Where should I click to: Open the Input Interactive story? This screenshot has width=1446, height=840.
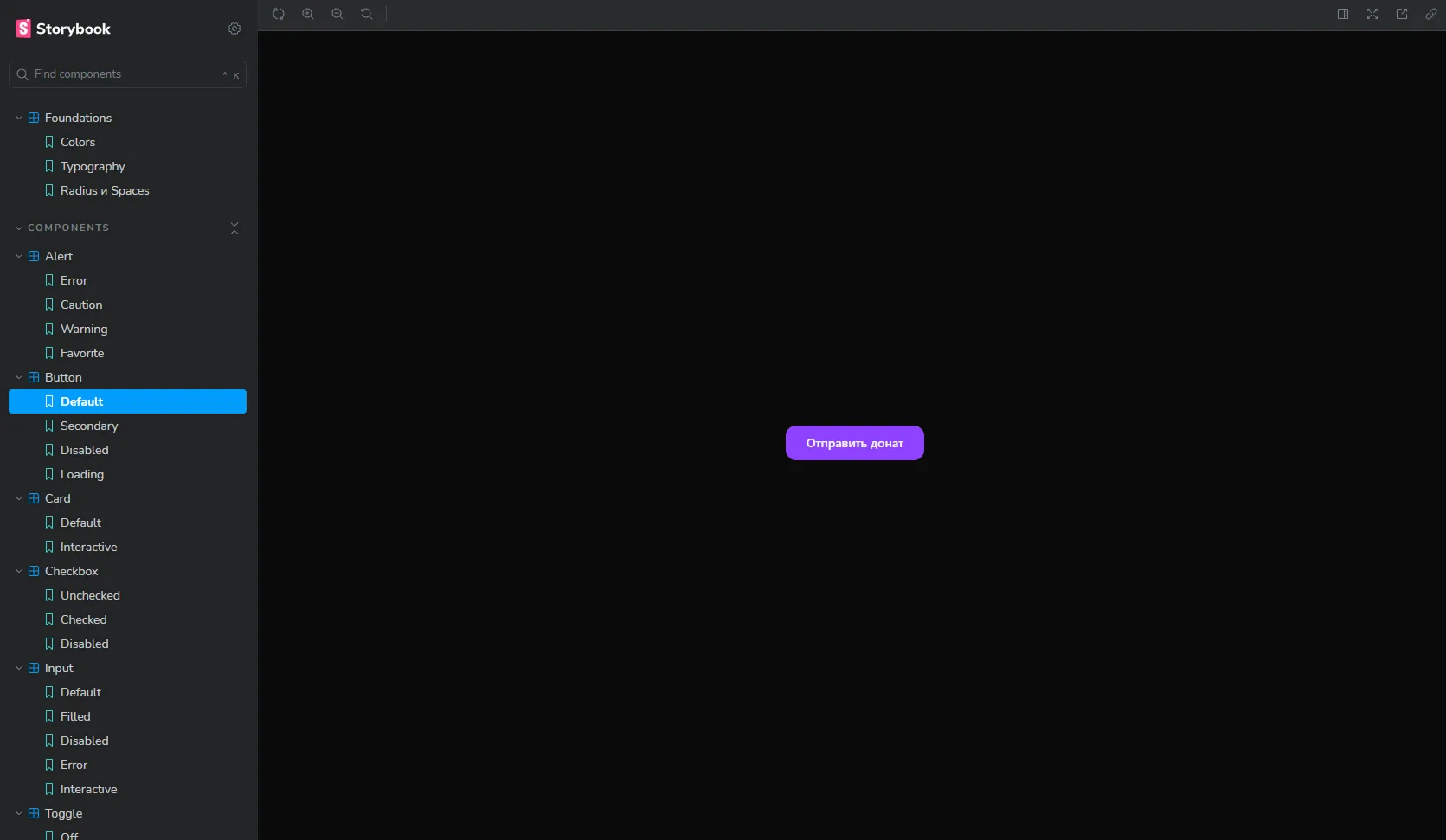128,789
